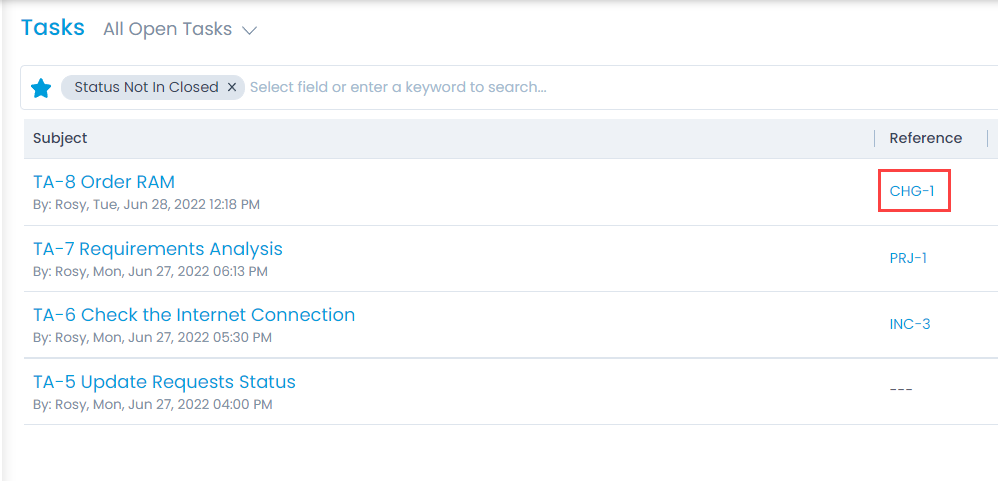Click the Reference column header
The width and height of the screenshot is (998, 481).
[925, 138]
